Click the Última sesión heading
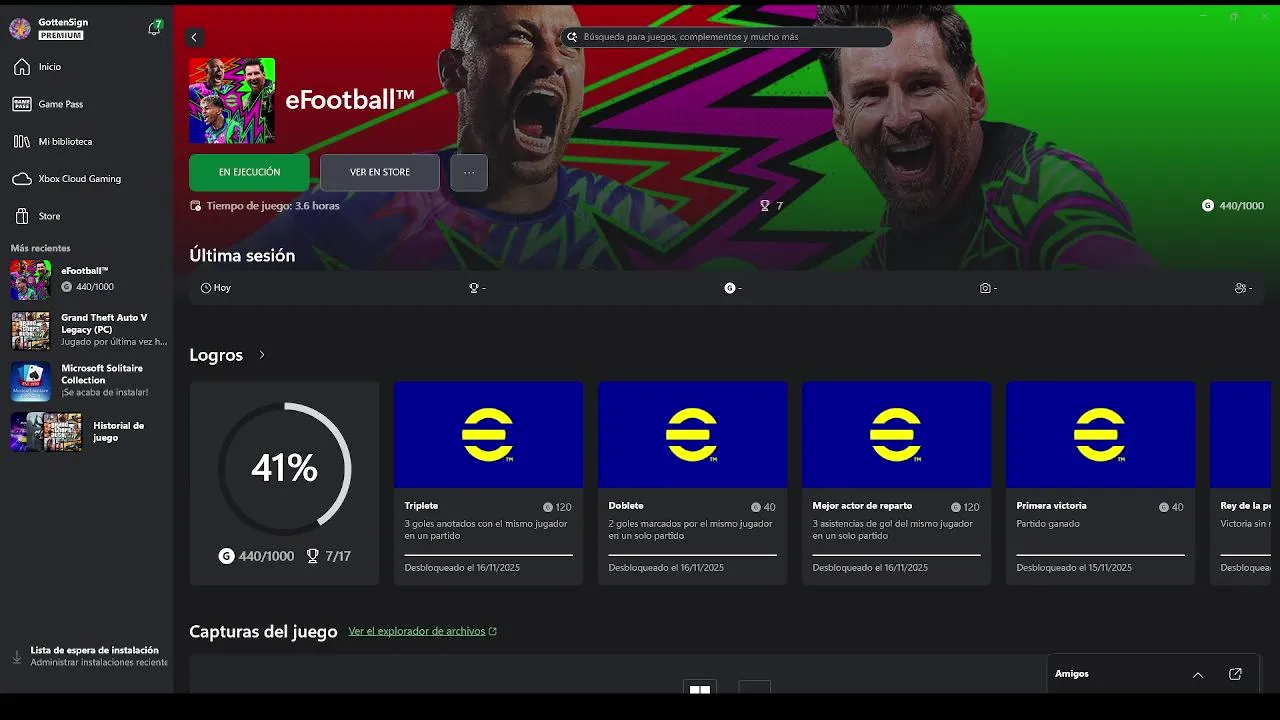The image size is (1280, 720). [x=242, y=255]
